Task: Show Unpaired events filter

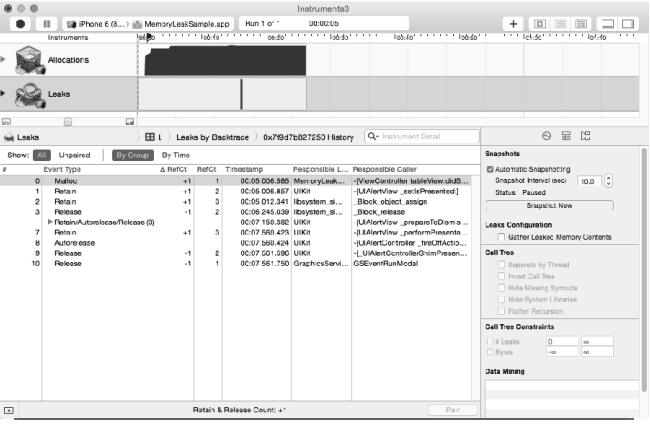Action: click(x=74, y=156)
